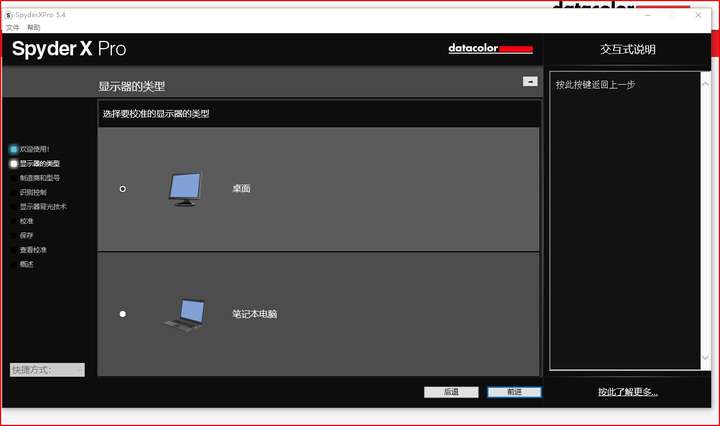Select the 笔记本电脑 radio button

click(x=123, y=314)
